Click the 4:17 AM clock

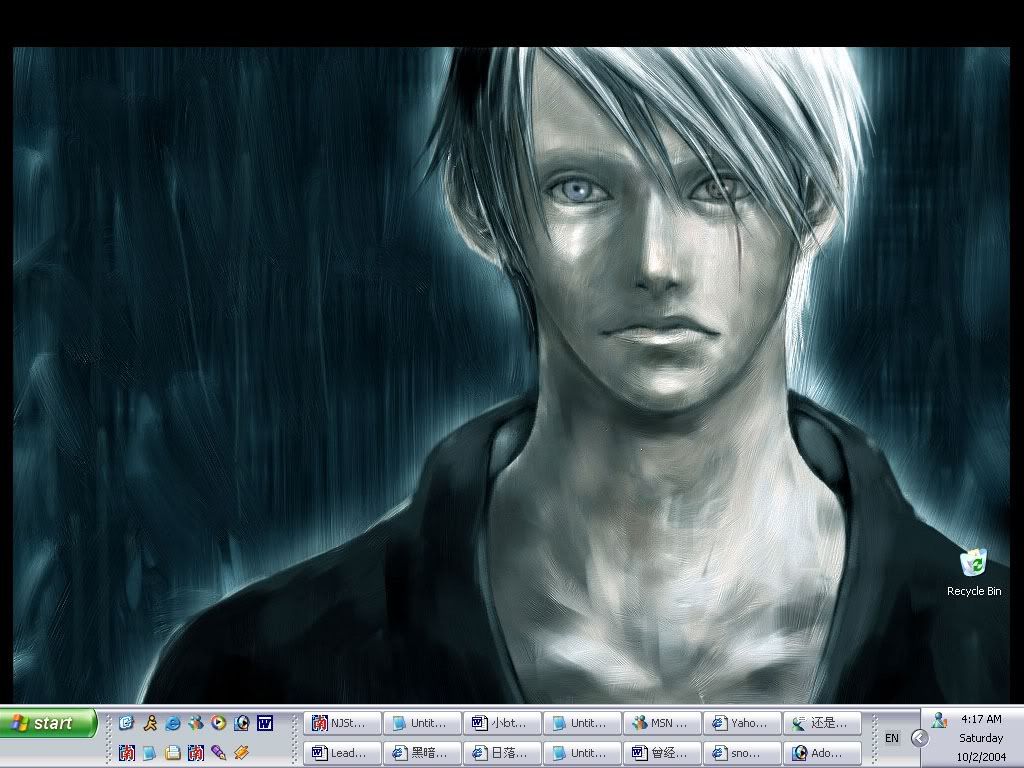click(981, 719)
